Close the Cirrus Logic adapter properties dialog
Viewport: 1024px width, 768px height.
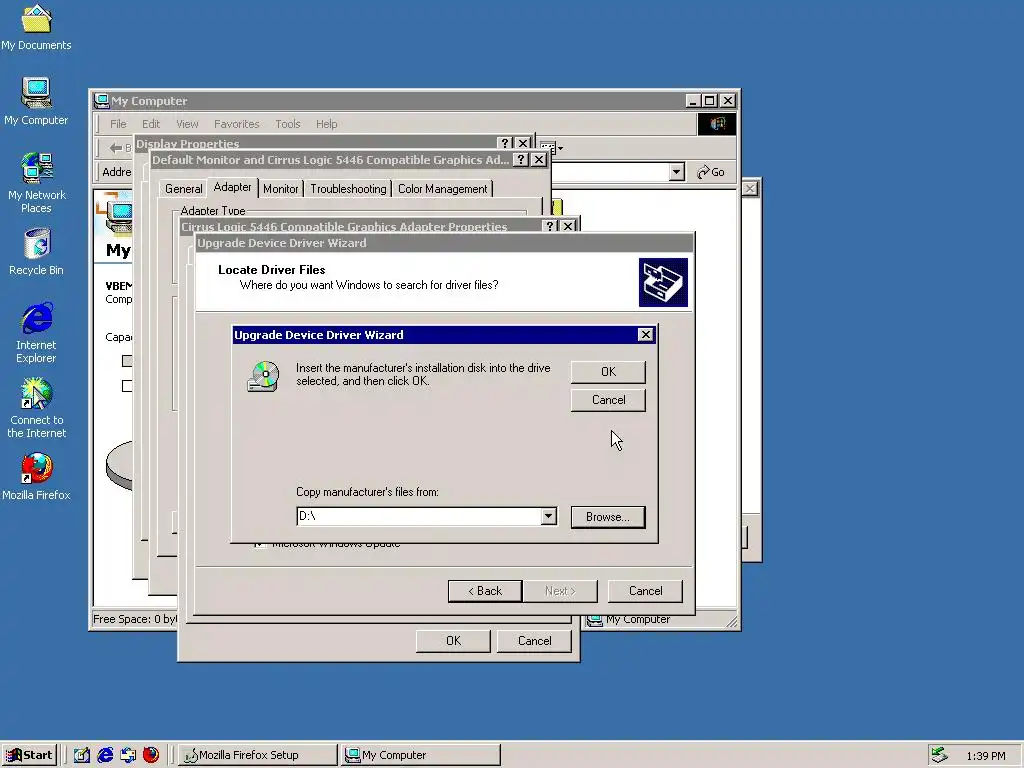pos(568,226)
